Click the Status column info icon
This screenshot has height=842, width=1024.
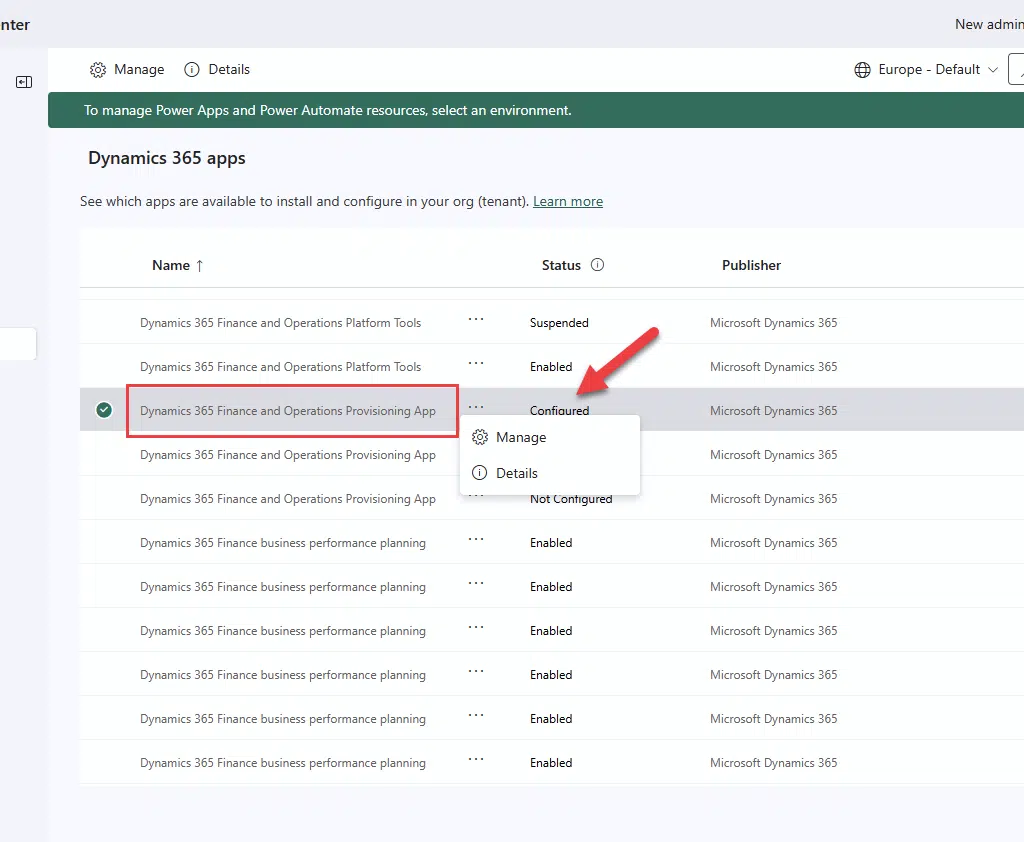(x=598, y=265)
